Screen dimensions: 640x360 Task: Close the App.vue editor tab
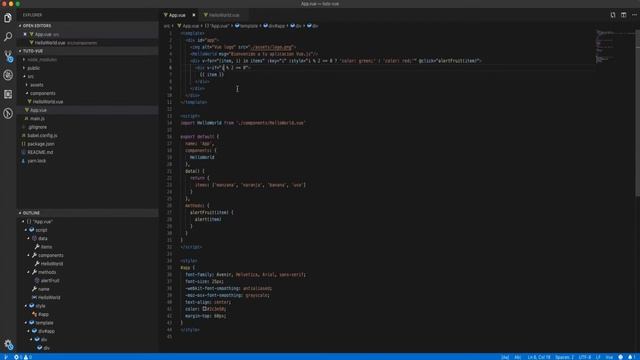pos(194,15)
